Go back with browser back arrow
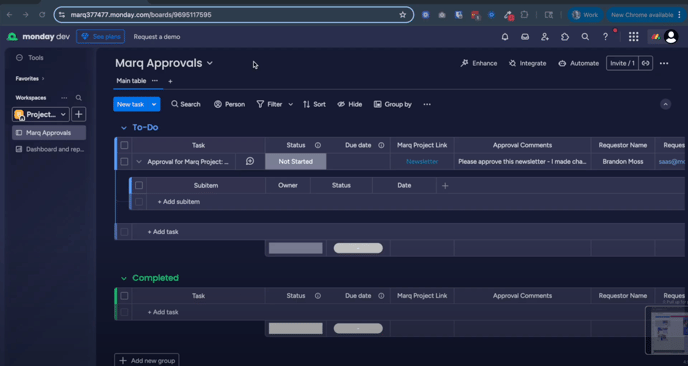688x366 pixels. [10, 15]
